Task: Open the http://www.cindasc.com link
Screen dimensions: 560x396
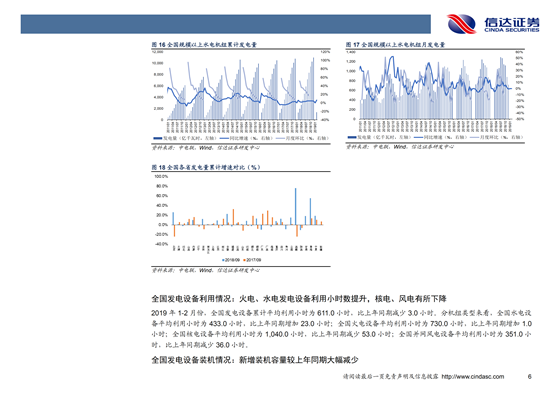Action: click(x=472, y=377)
